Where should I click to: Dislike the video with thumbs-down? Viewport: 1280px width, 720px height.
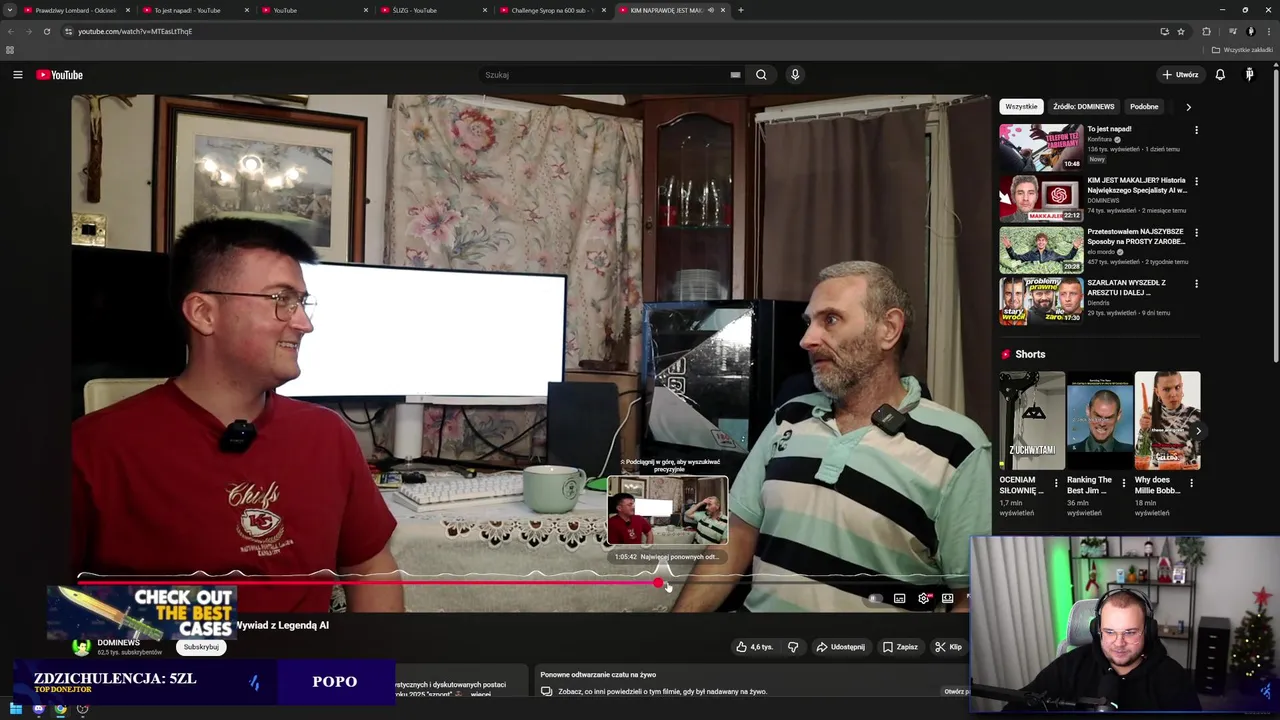pos(793,647)
